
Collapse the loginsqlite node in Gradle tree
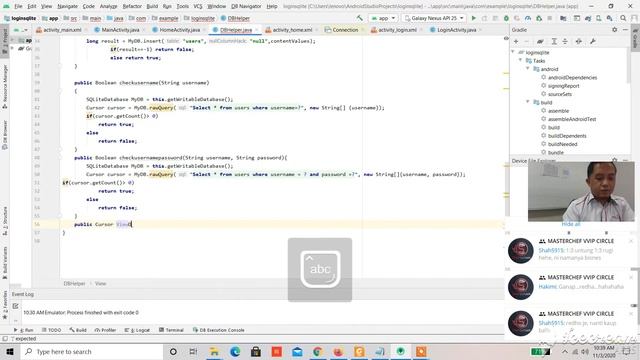tap(513, 52)
